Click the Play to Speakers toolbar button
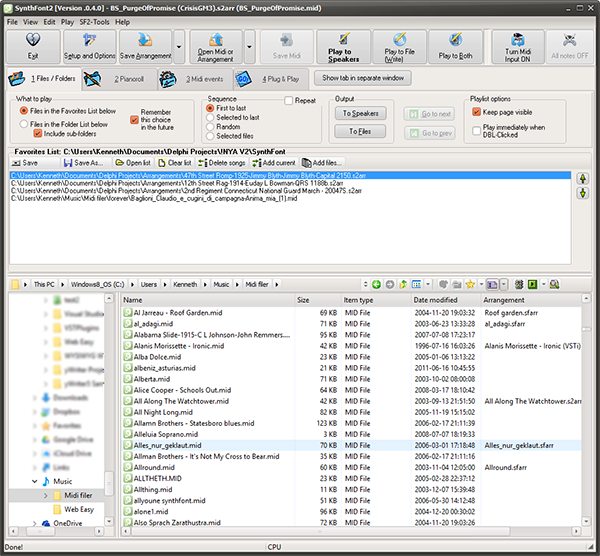 [x=343, y=47]
